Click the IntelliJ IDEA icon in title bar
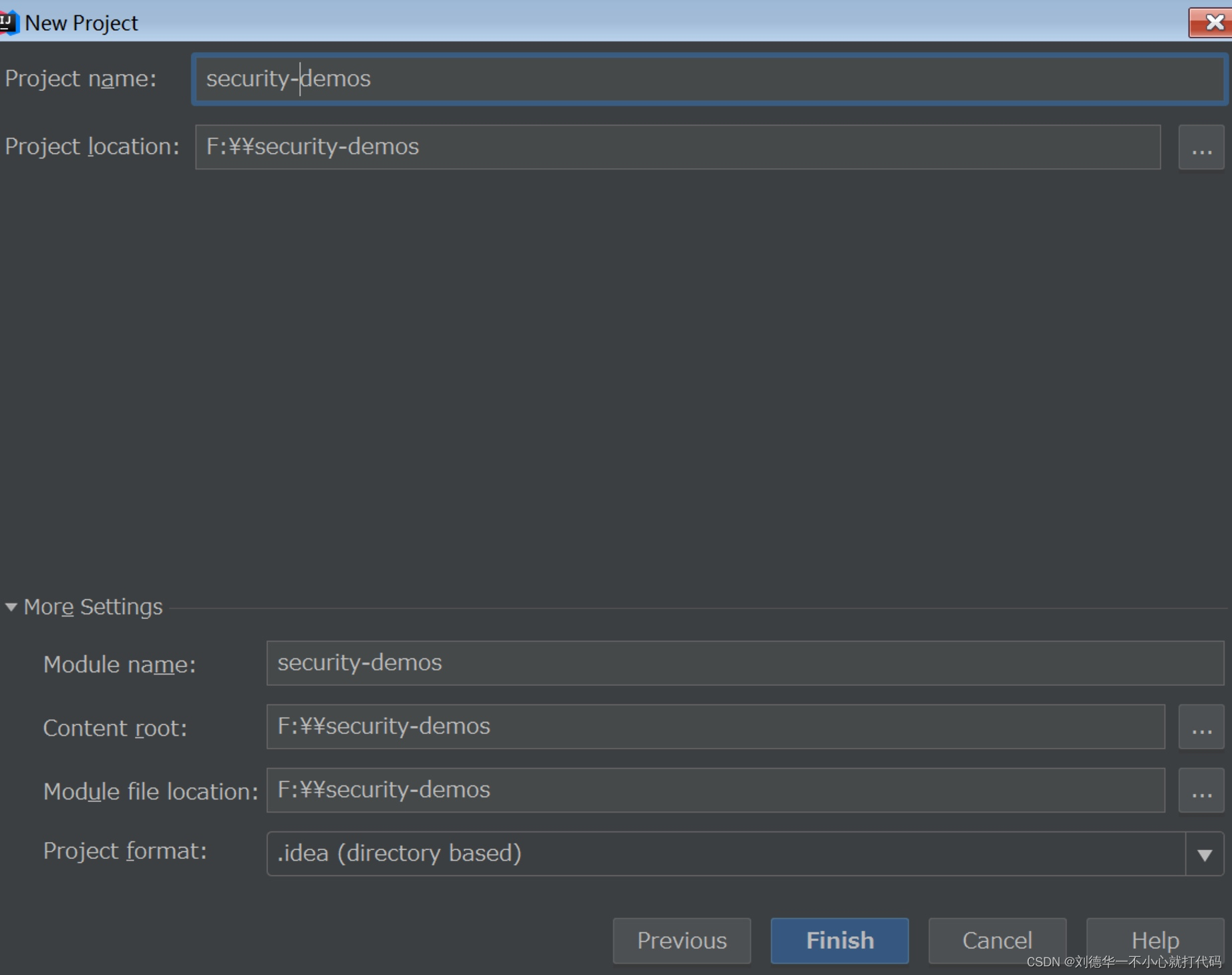Screen dimensions: 1232x975 point(9,22)
